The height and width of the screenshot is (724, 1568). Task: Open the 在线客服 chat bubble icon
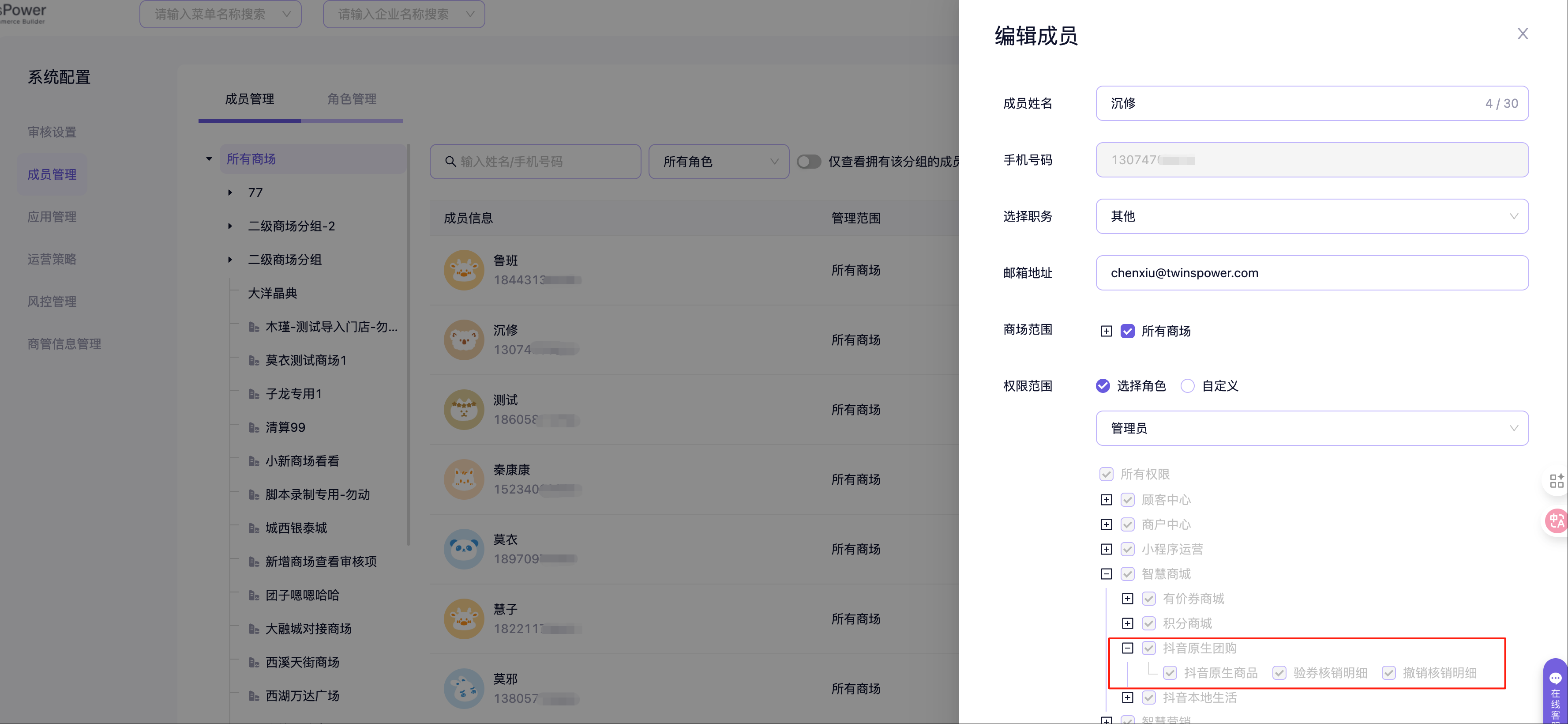pos(1555,678)
